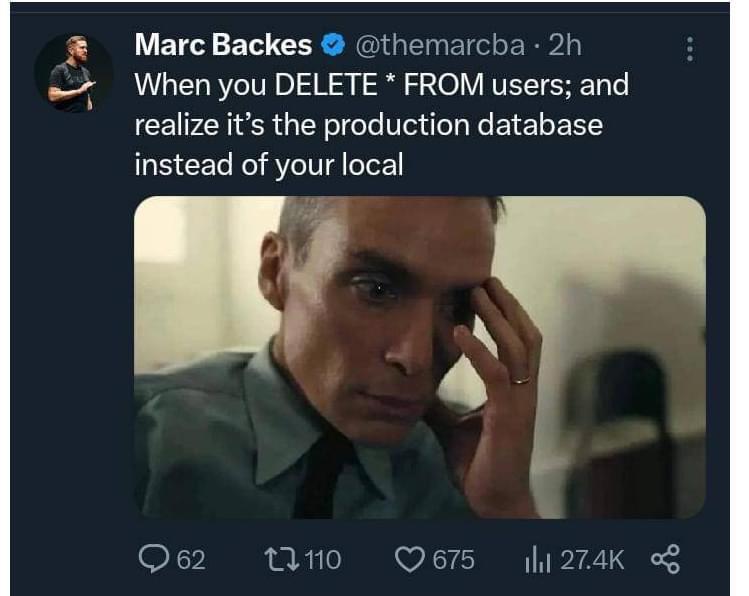
Task: Open the three-dot more options menu
Action: pos(688,48)
